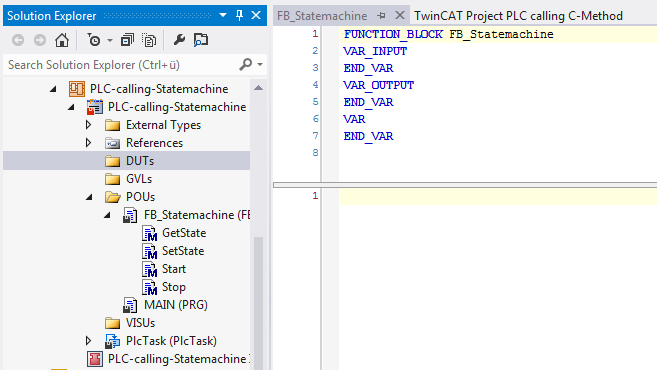Select the FB_Statemachine label in the tree
The image size is (657, 370).
click(197, 215)
